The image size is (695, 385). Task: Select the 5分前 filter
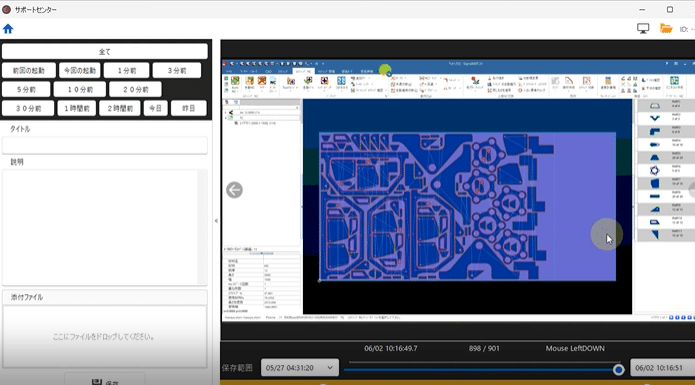click(26, 89)
